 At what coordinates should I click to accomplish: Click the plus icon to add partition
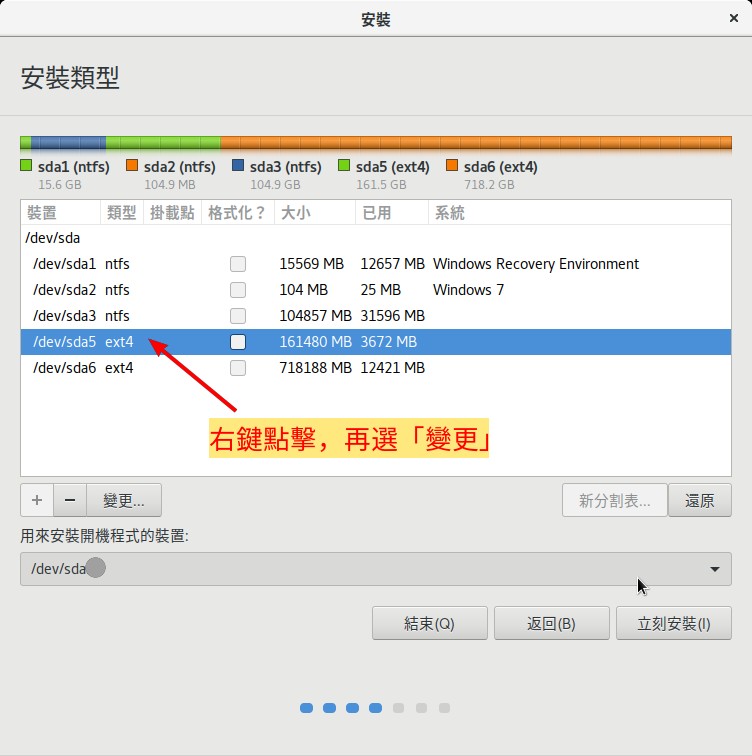[x=37, y=500]
